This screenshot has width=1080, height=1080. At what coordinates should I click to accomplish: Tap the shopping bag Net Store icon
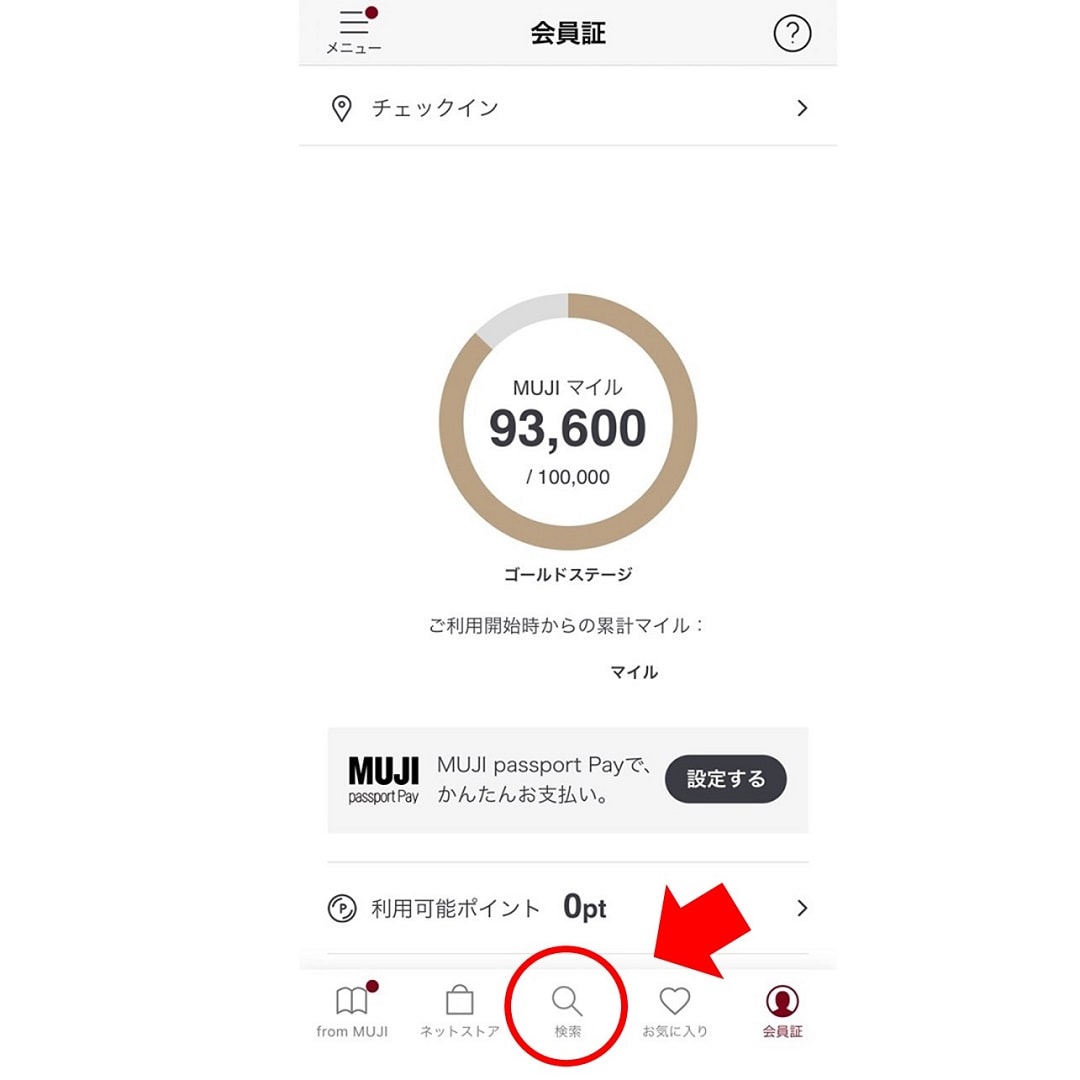459,1000
